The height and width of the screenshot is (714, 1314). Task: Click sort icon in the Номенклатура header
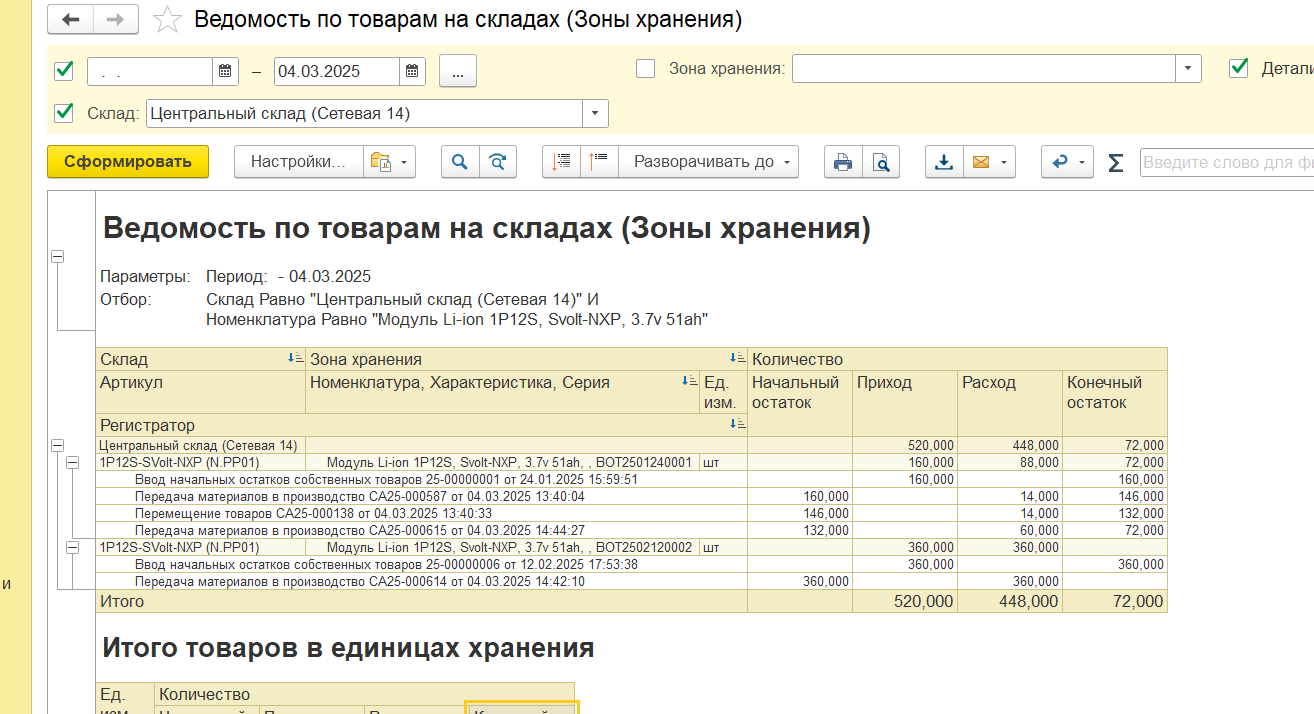(x=690, y=381)
